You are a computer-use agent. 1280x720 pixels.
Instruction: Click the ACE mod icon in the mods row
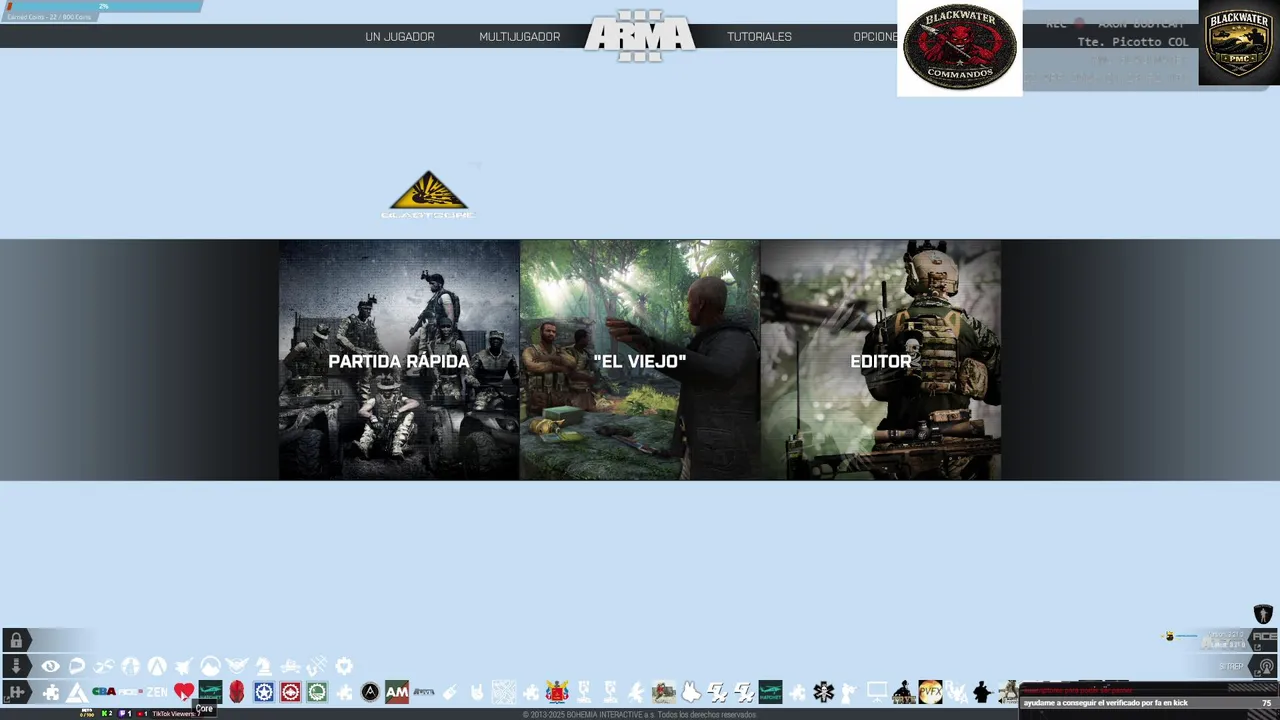point(131,692)
